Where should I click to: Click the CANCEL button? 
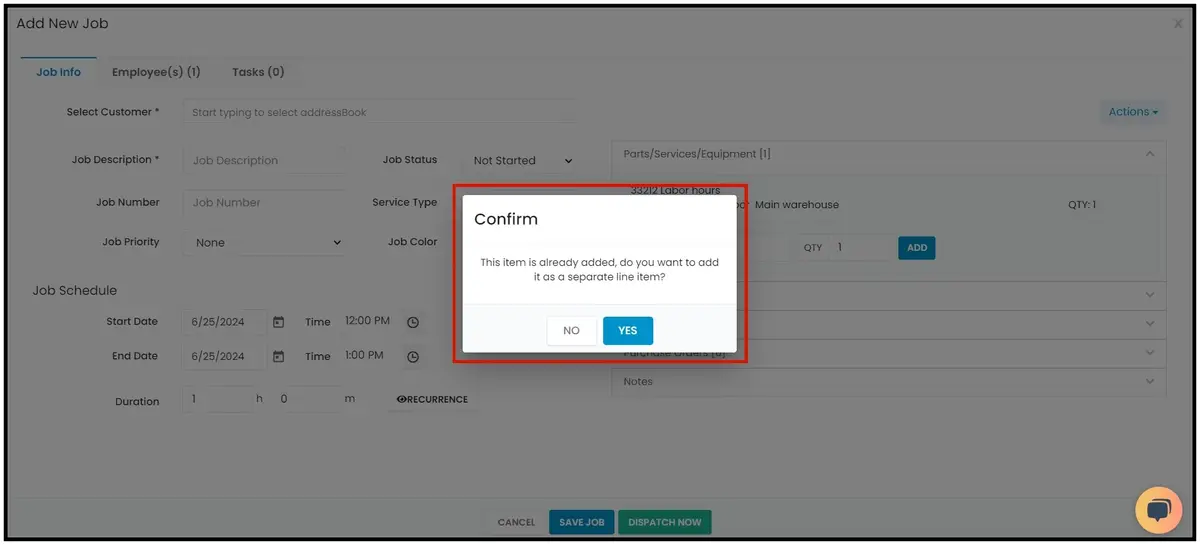click(517, 522)
